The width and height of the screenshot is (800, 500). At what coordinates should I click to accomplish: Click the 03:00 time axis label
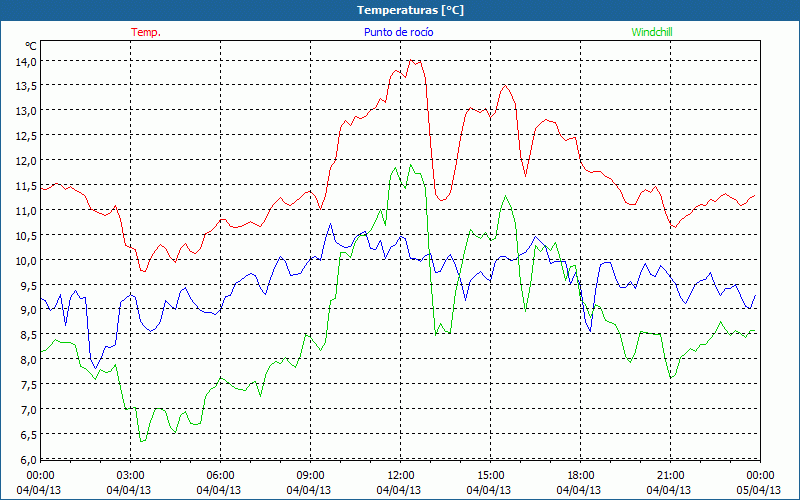pos(131,475)
